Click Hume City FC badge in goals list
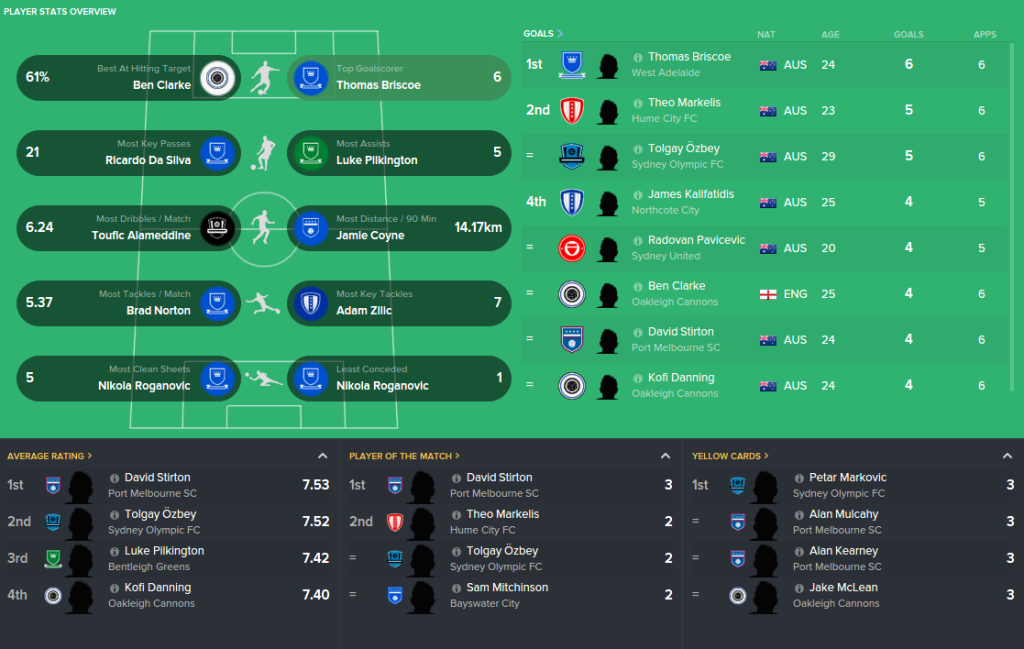Viewport: 1024px width, 649px height. (x=571, y=110)
